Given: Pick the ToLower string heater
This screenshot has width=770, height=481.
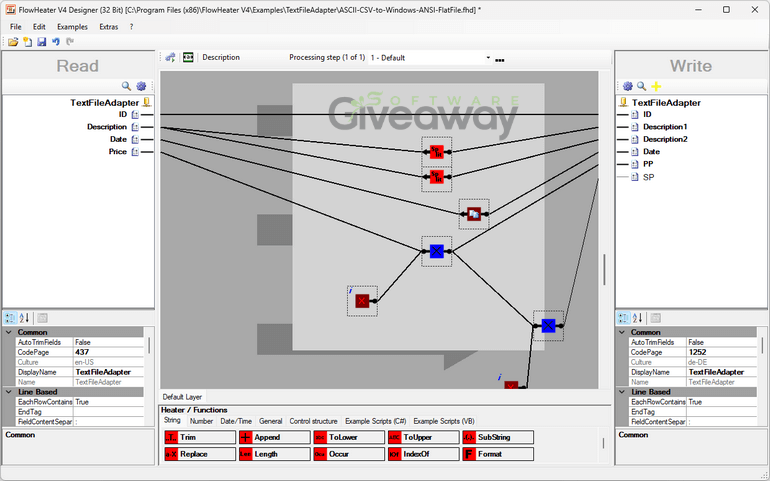Looking at the screenshot, I should [x=349, y=437].
